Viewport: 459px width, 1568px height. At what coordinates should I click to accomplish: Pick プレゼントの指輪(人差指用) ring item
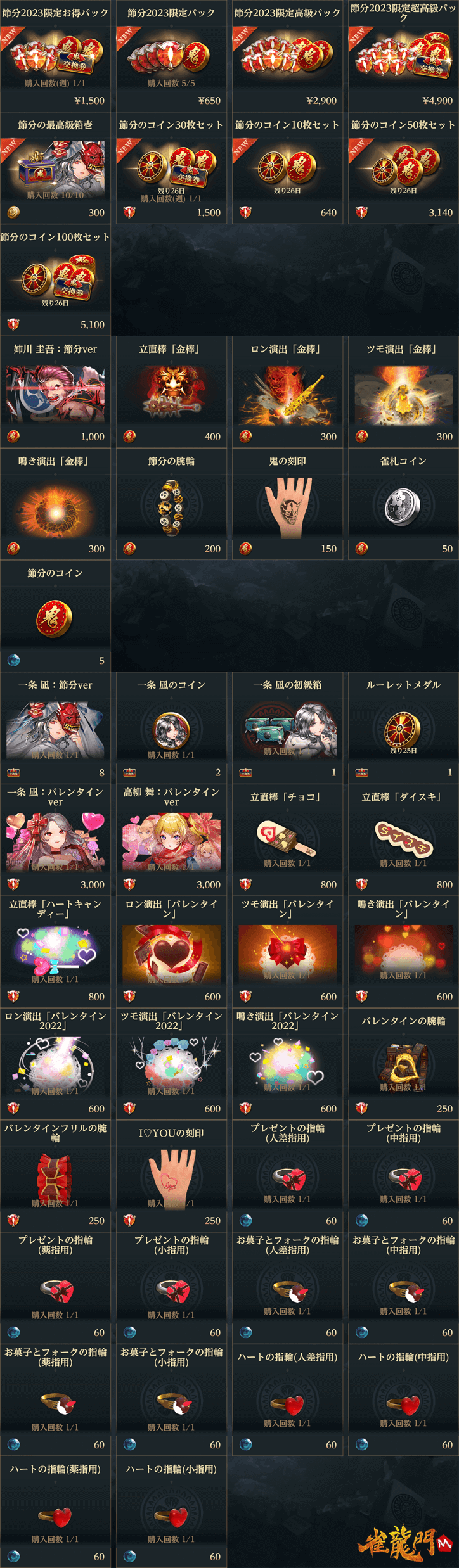click(x=287, y=1176)
